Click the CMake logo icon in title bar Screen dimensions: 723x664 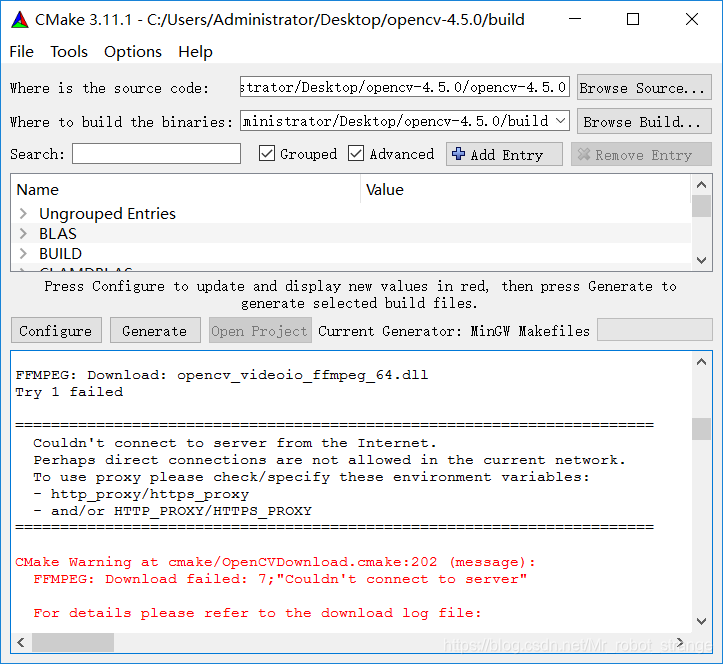(20, 20)
